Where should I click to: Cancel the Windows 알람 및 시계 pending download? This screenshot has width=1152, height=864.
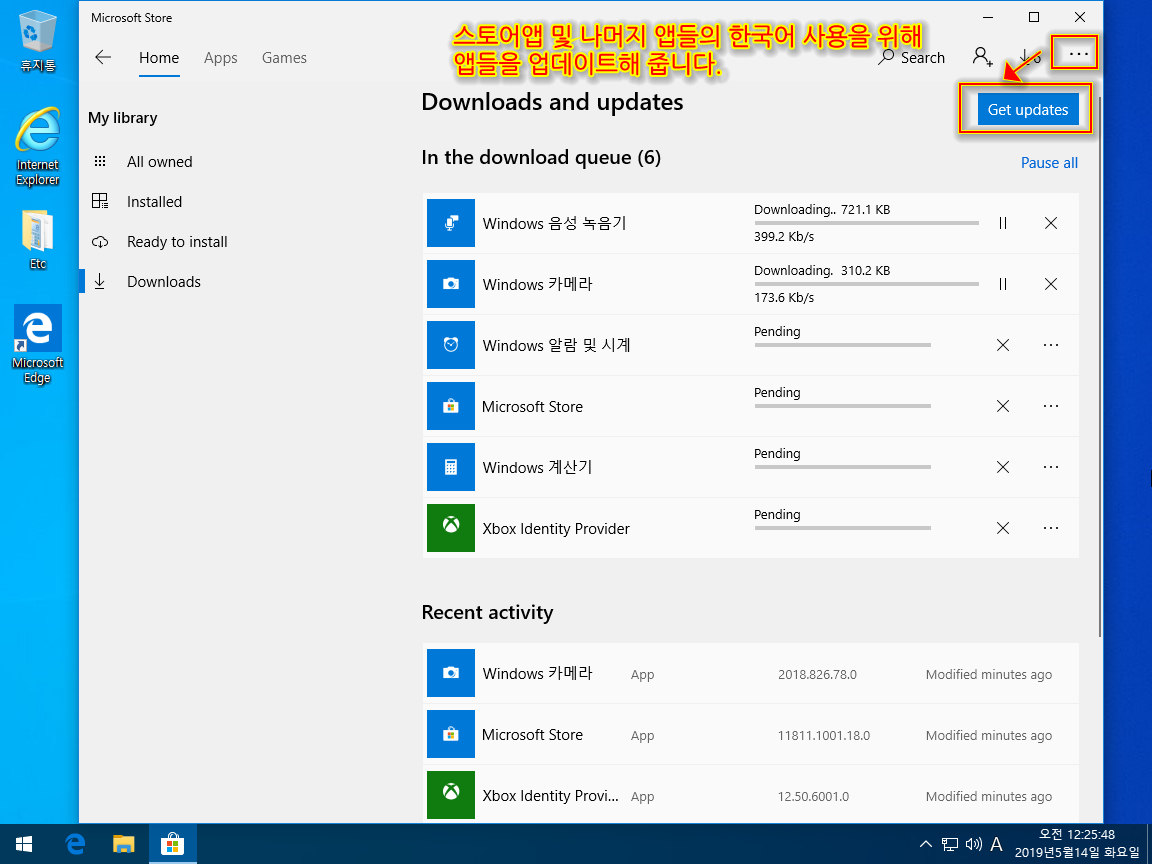click(1003, 345)
